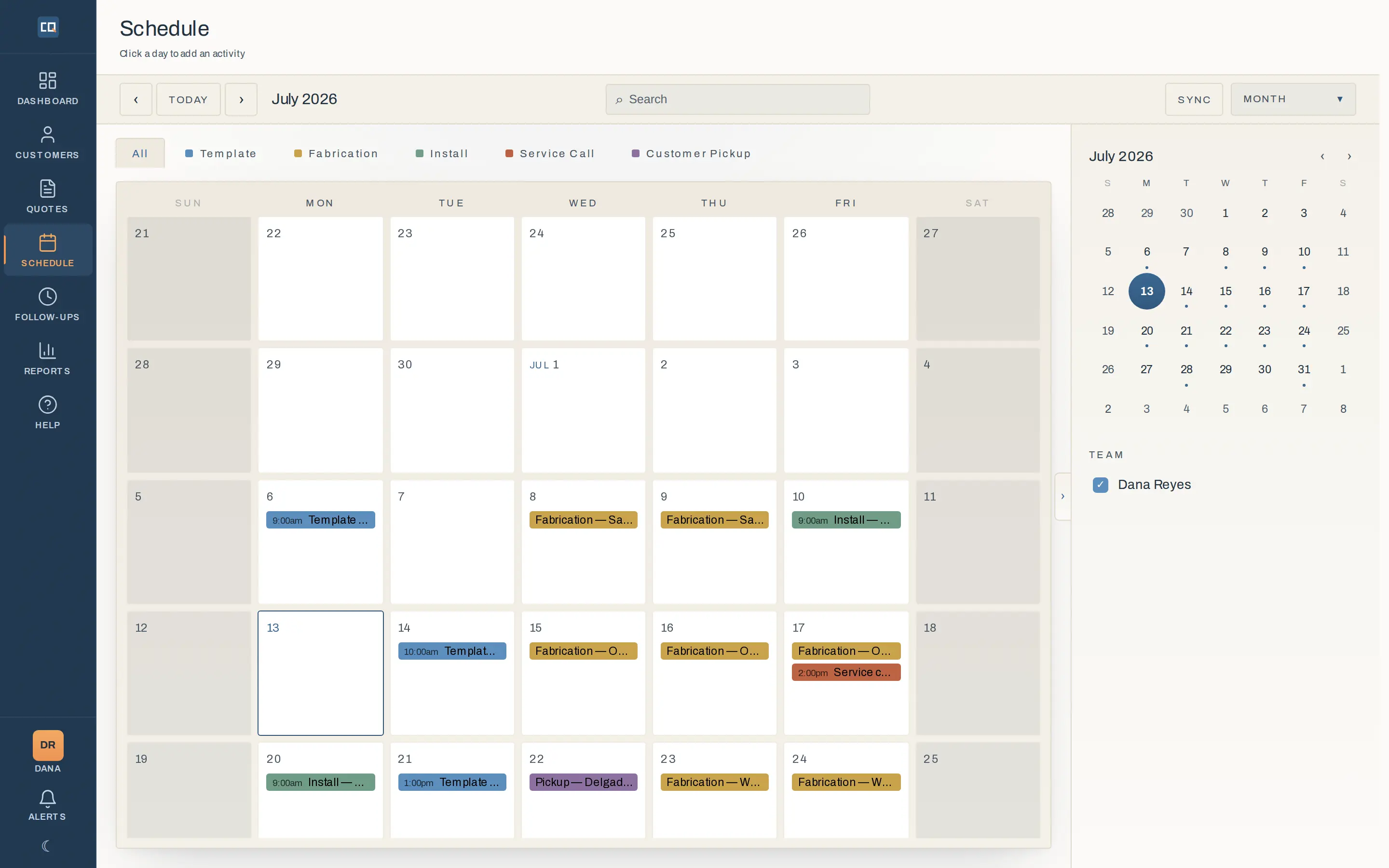Open 1:00pm Template event on July 21
The height and width of the screenshot is (868, 1389).
pyautogui.click(x=452, y=783)
